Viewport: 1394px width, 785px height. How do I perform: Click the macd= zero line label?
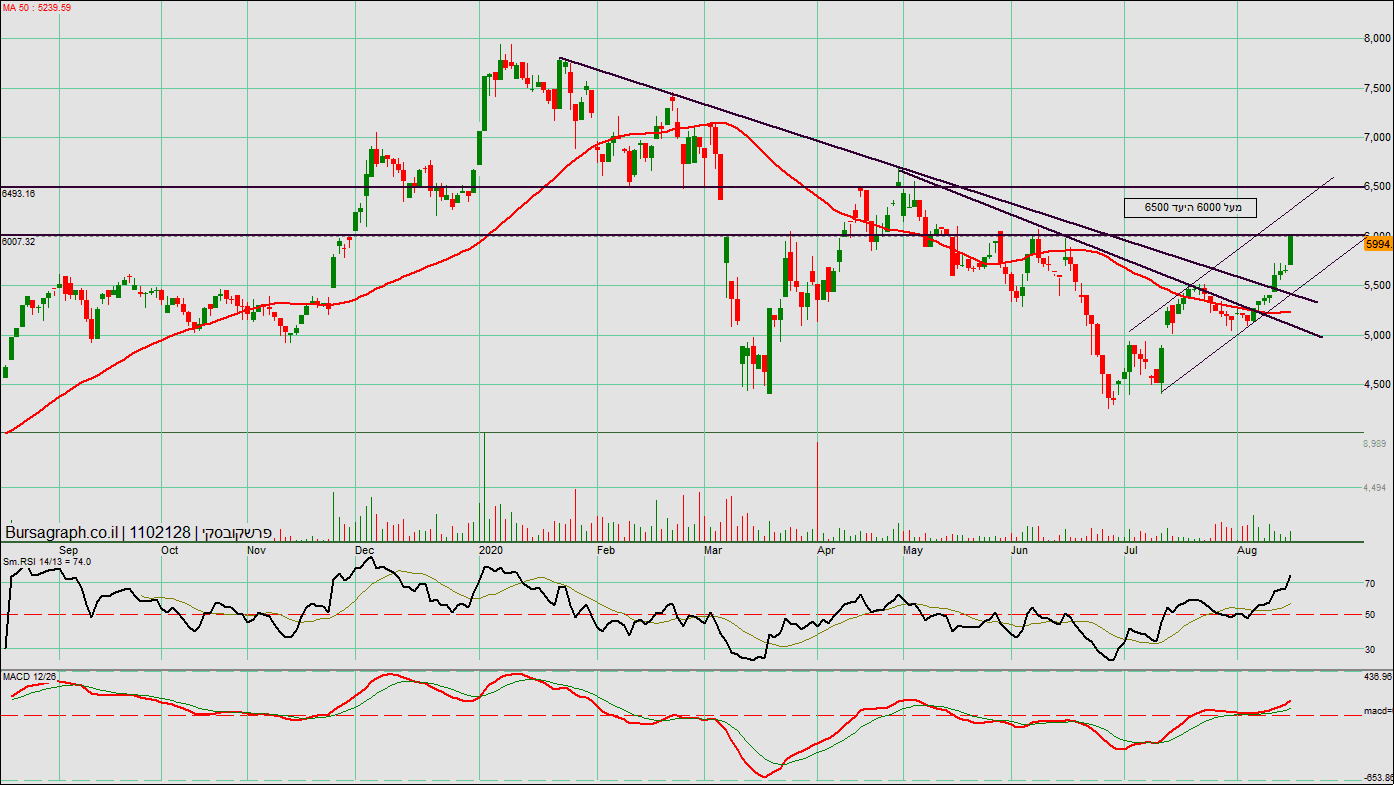coord(1378,711)
